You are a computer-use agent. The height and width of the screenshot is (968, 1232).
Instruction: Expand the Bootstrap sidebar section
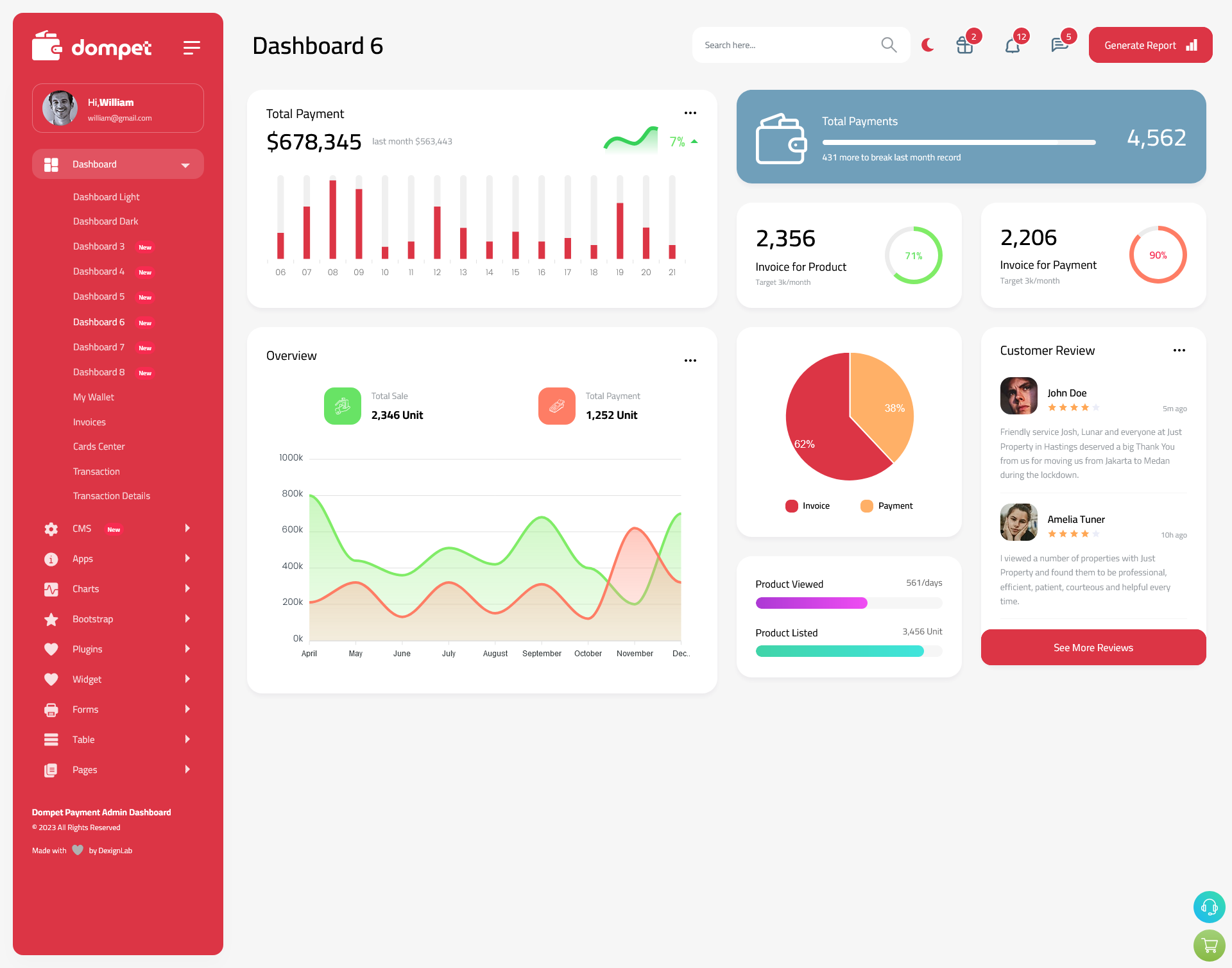click(114, 619)
